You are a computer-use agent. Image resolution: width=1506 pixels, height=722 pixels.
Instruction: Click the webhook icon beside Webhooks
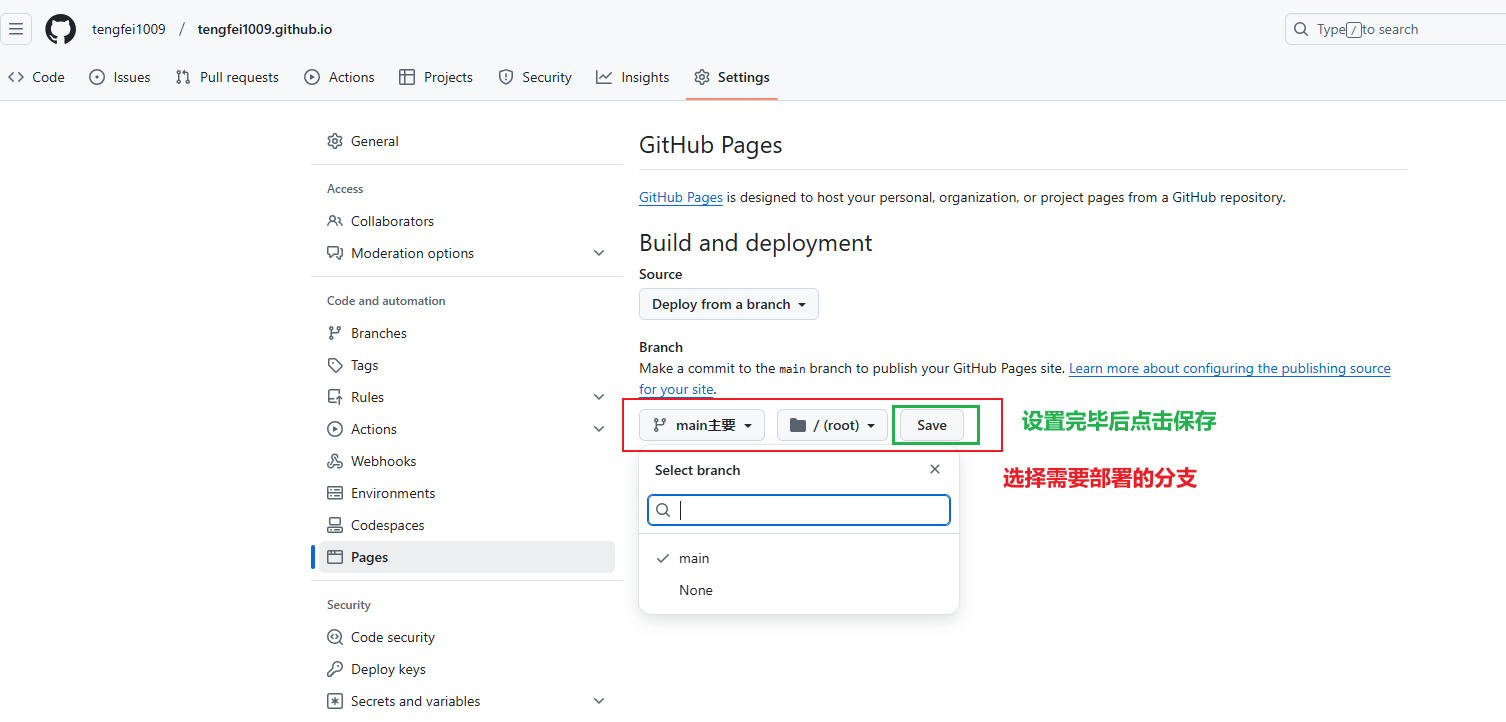coord(335,461)
